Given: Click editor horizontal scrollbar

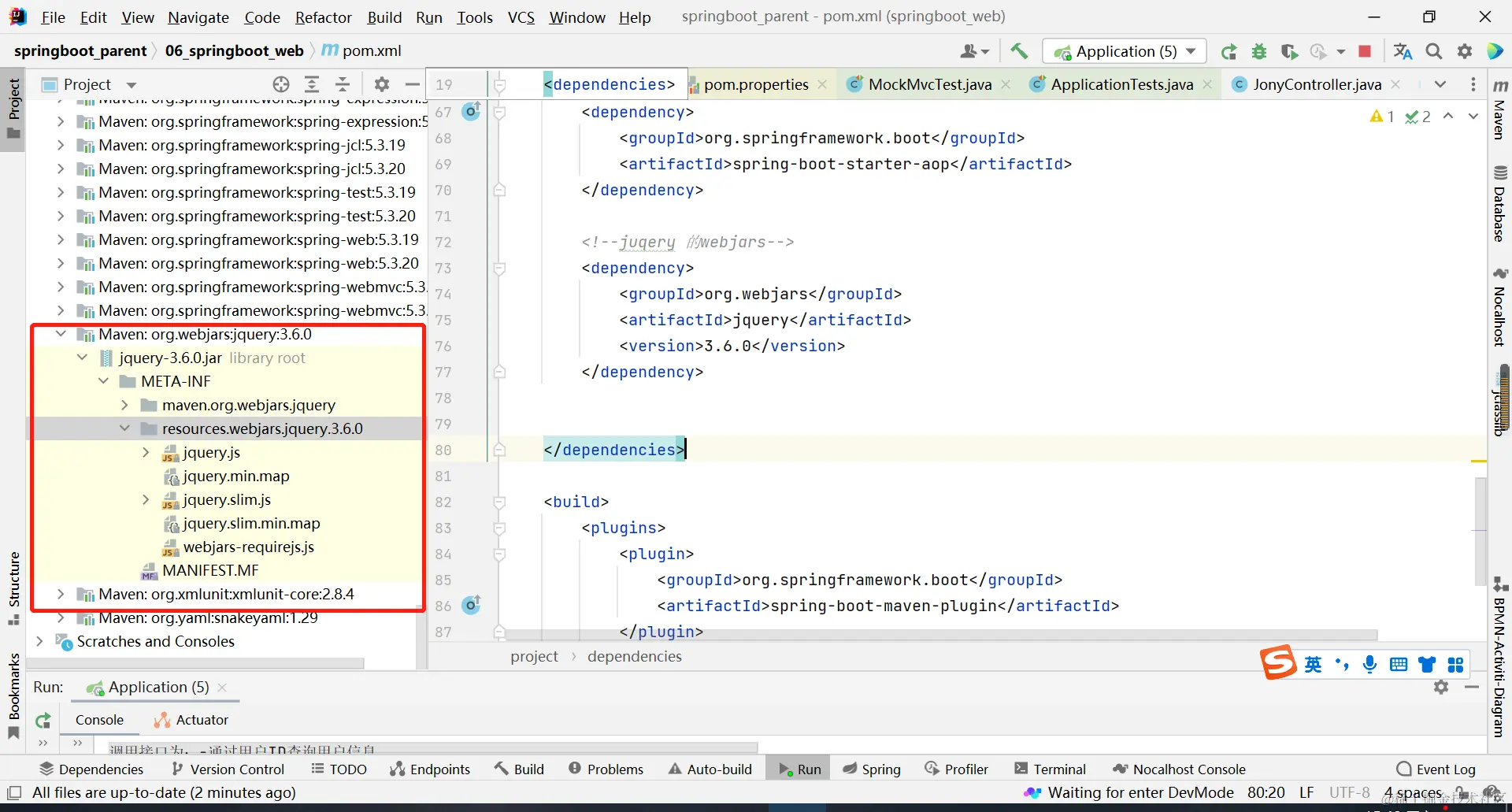Looking at the screenshot, I should tap(943, 635).
